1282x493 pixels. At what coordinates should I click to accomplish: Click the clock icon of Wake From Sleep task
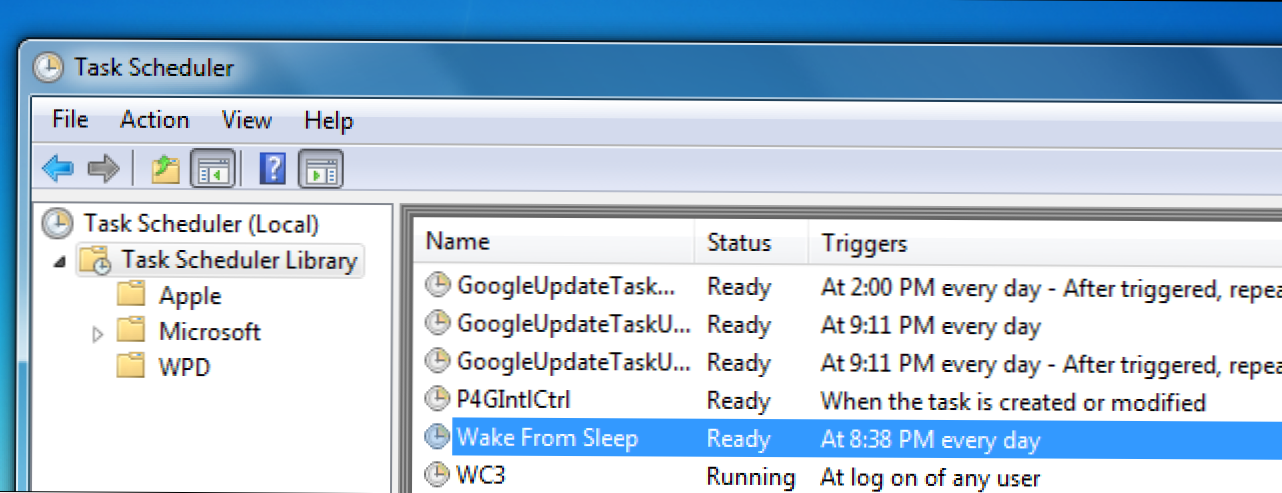pos(438,438)
